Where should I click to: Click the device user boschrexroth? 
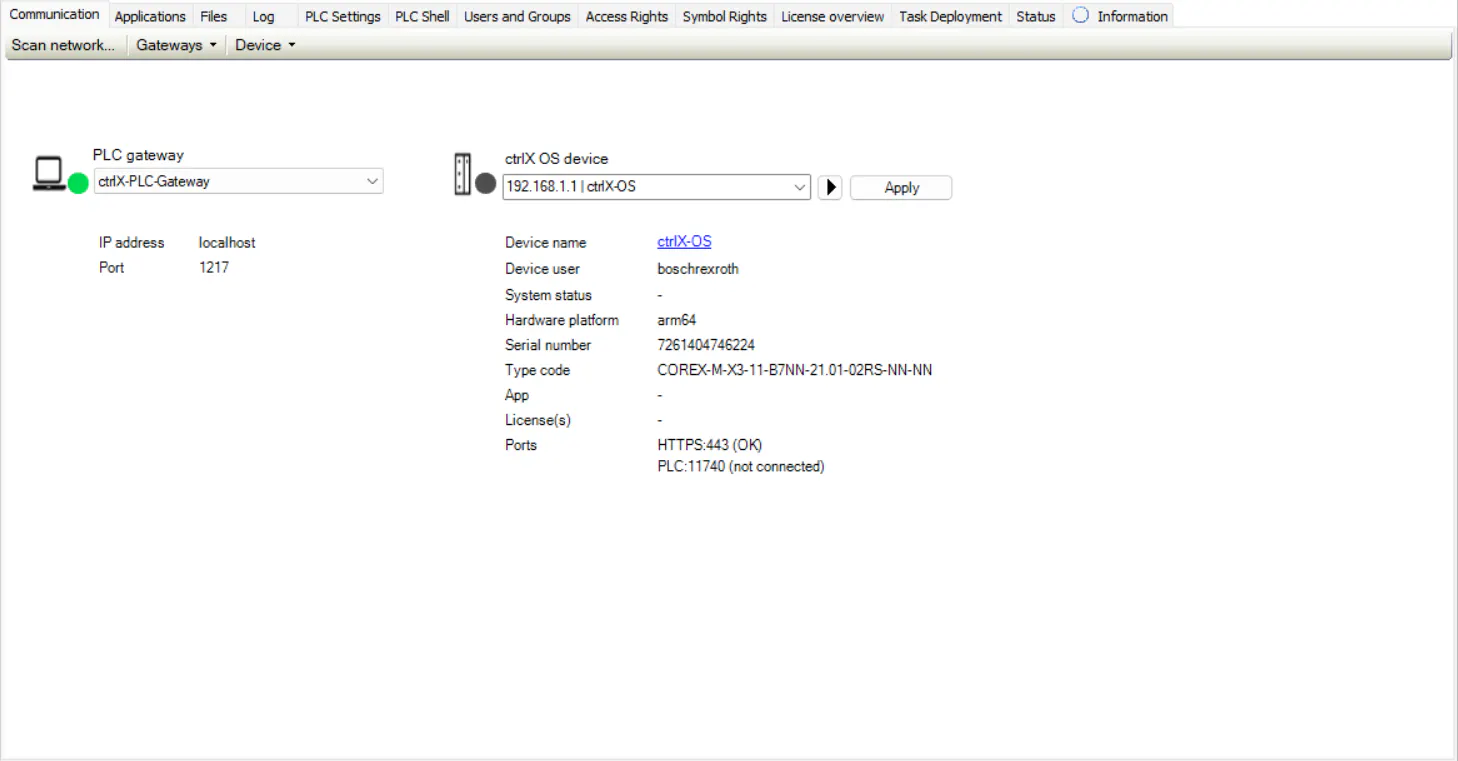coord(698,269)
